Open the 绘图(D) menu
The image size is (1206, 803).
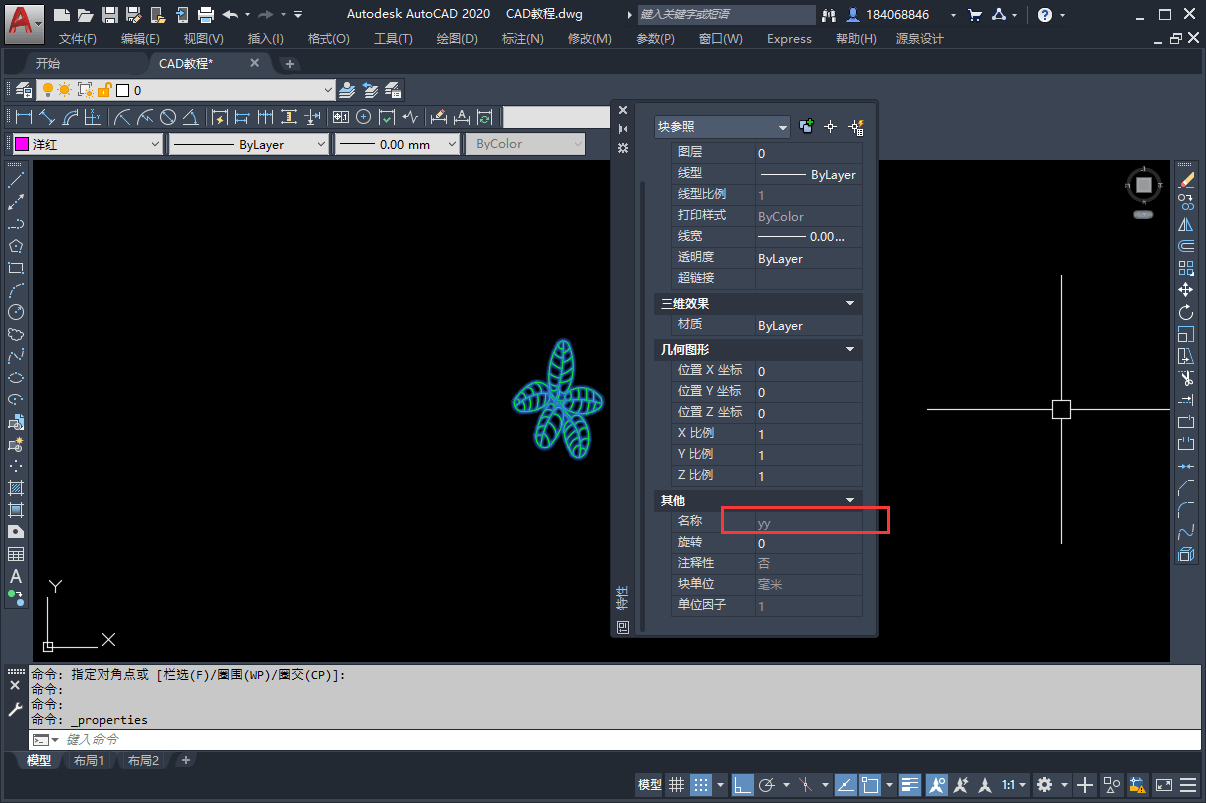coord(457,38)
